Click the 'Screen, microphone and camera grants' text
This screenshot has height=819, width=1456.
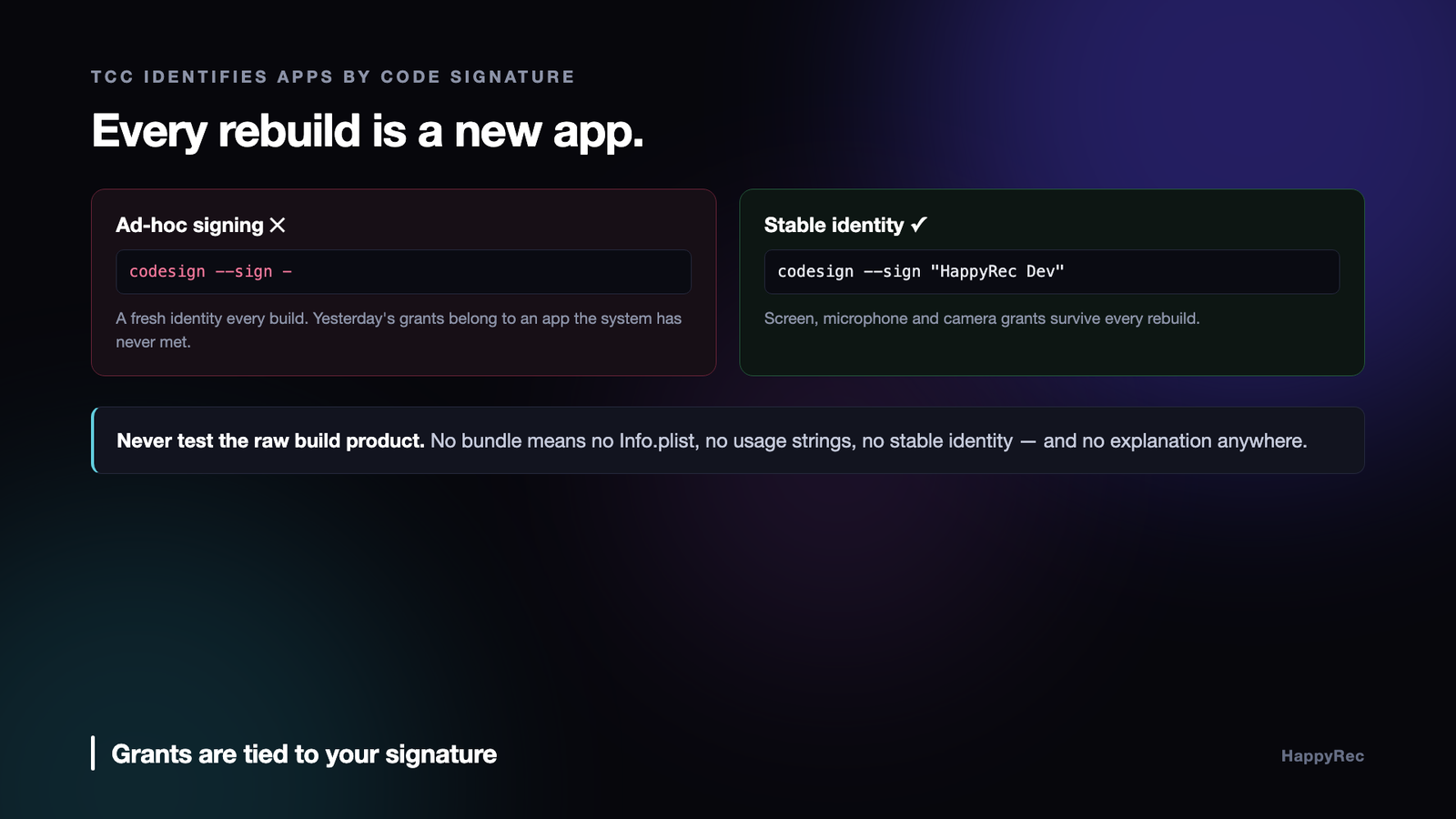[x=982, y=318]
